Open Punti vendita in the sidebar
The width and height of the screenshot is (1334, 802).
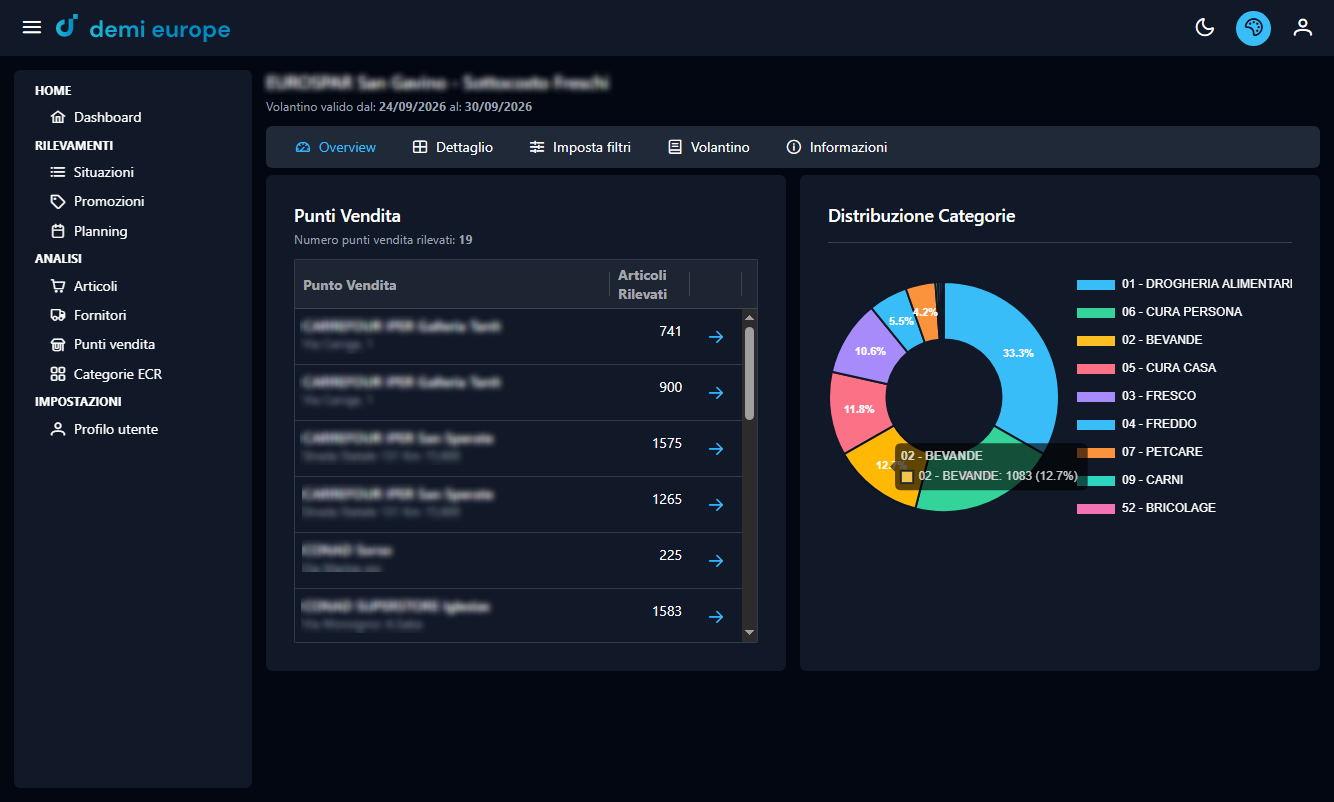click(x=102, y=344)
